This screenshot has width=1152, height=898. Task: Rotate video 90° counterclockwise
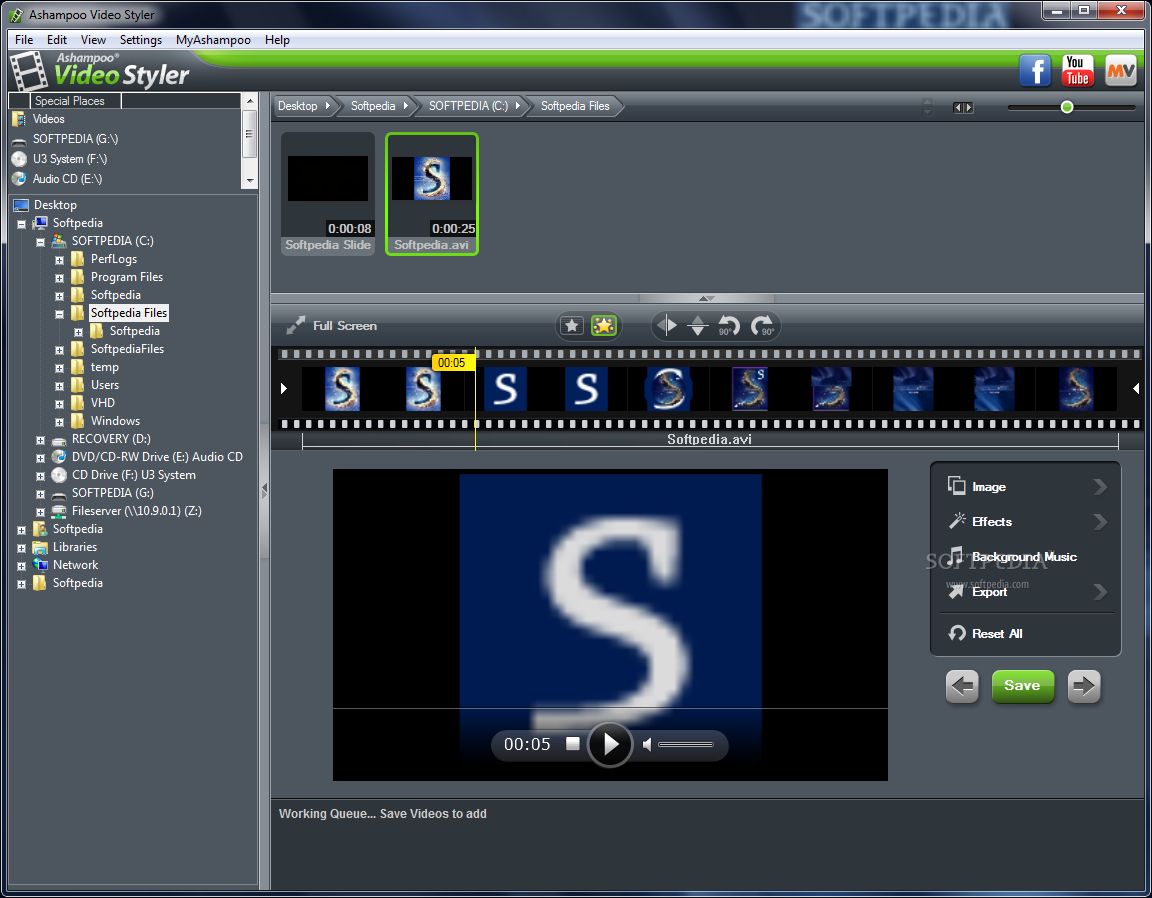729,326
